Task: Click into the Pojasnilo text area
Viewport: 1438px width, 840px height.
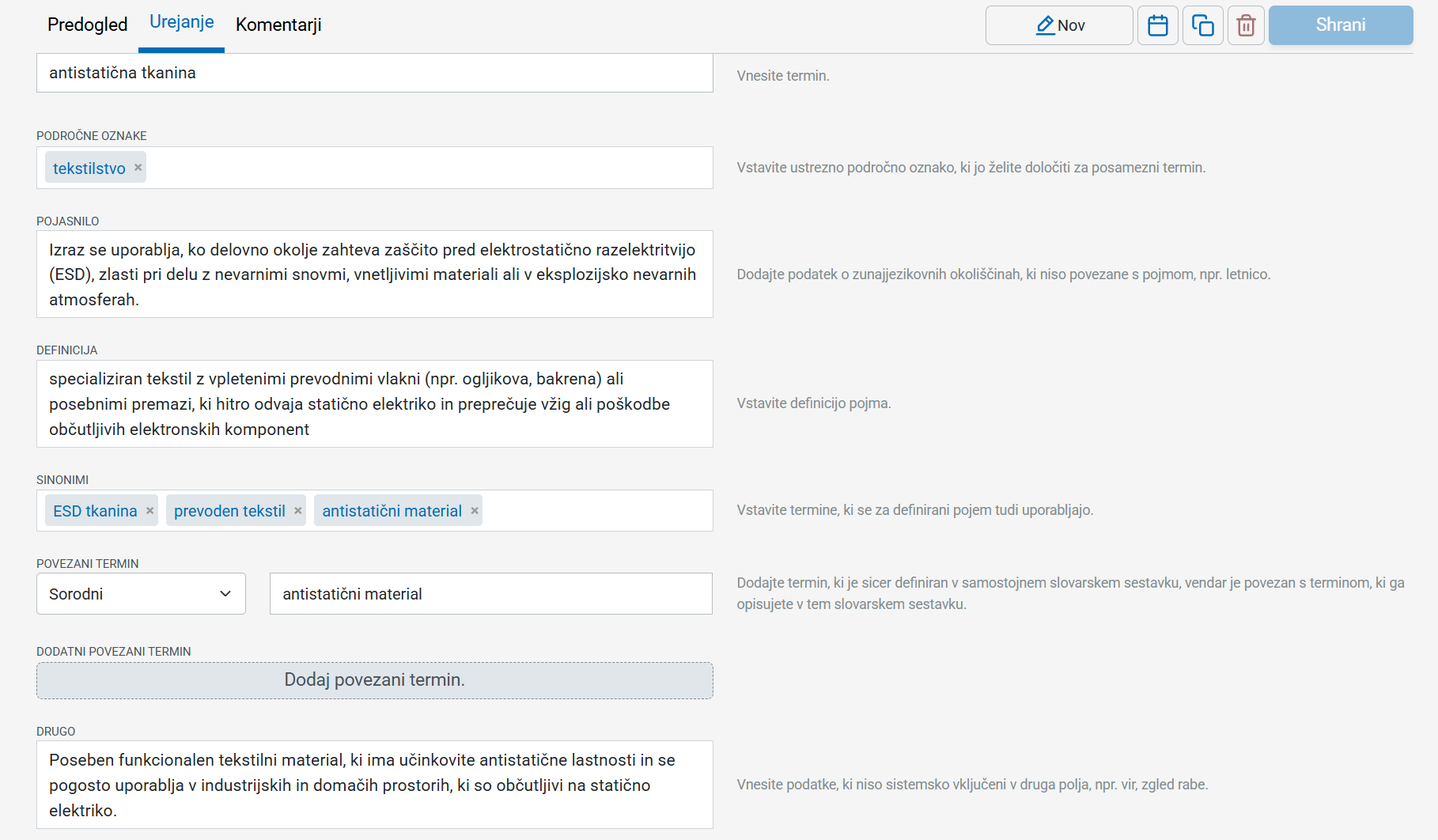Action: point(374,274)
